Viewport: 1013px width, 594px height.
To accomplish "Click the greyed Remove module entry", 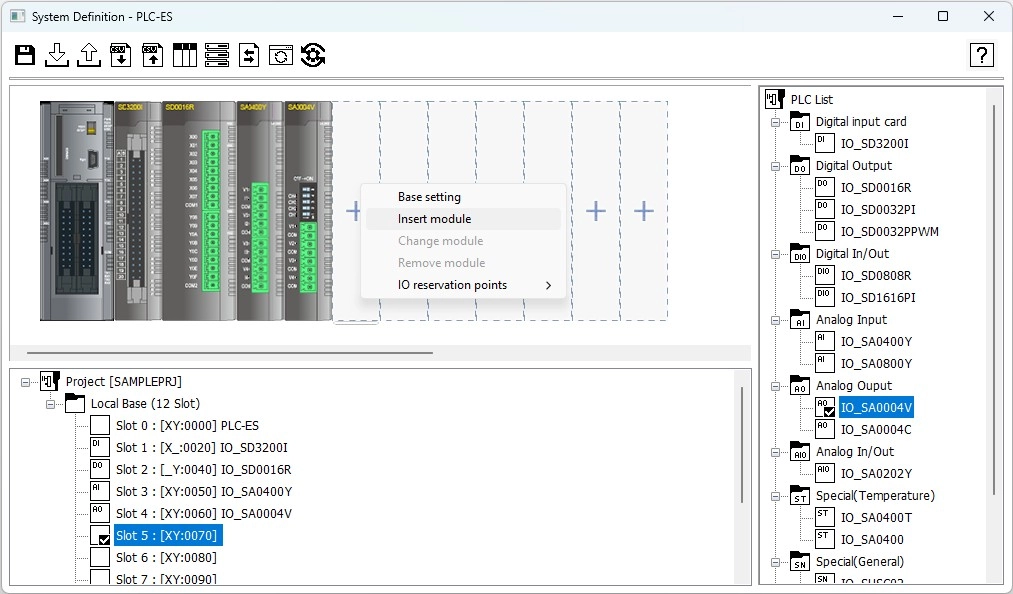I will pos(463,262).
